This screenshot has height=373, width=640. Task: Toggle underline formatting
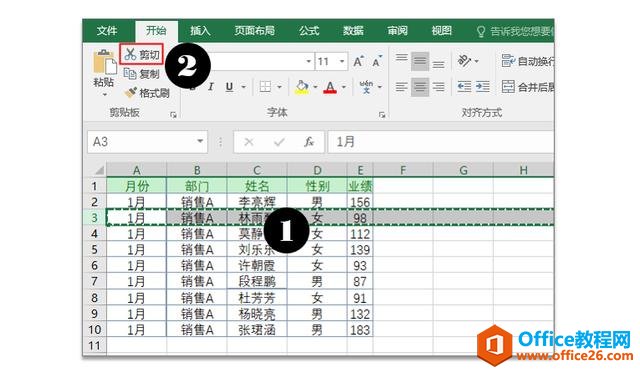tap(229, 87)
